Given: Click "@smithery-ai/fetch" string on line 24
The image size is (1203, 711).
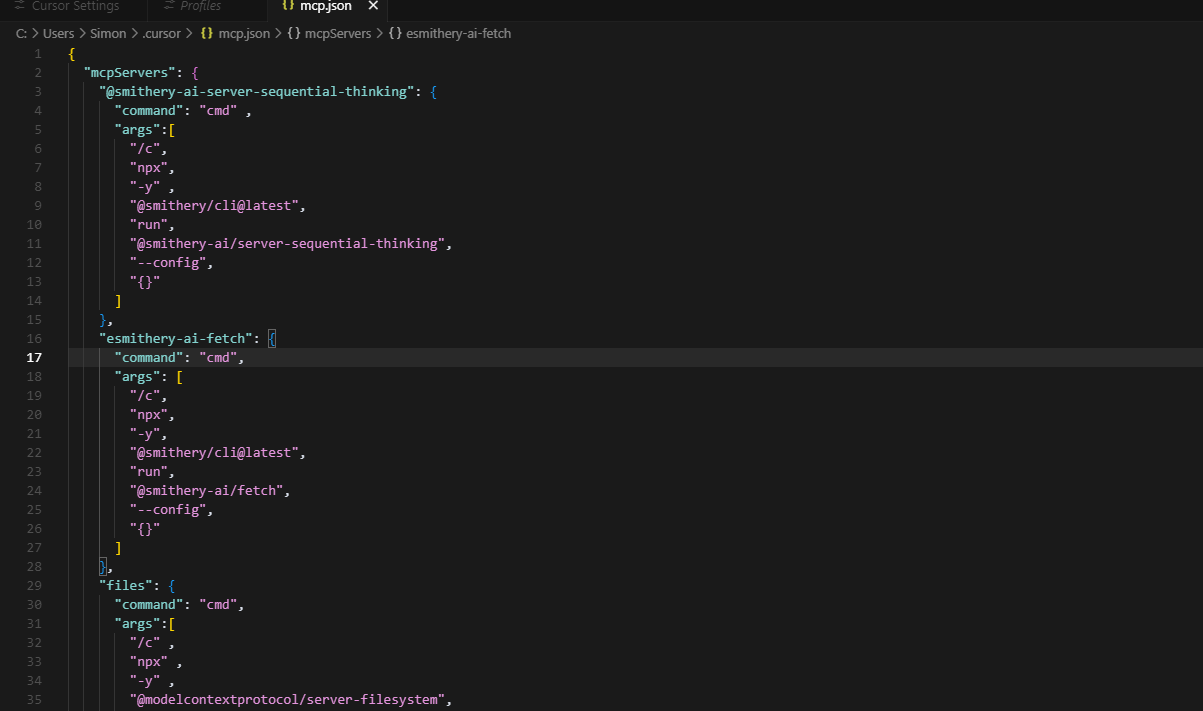Looking at the screenshot, I should 207,490.
